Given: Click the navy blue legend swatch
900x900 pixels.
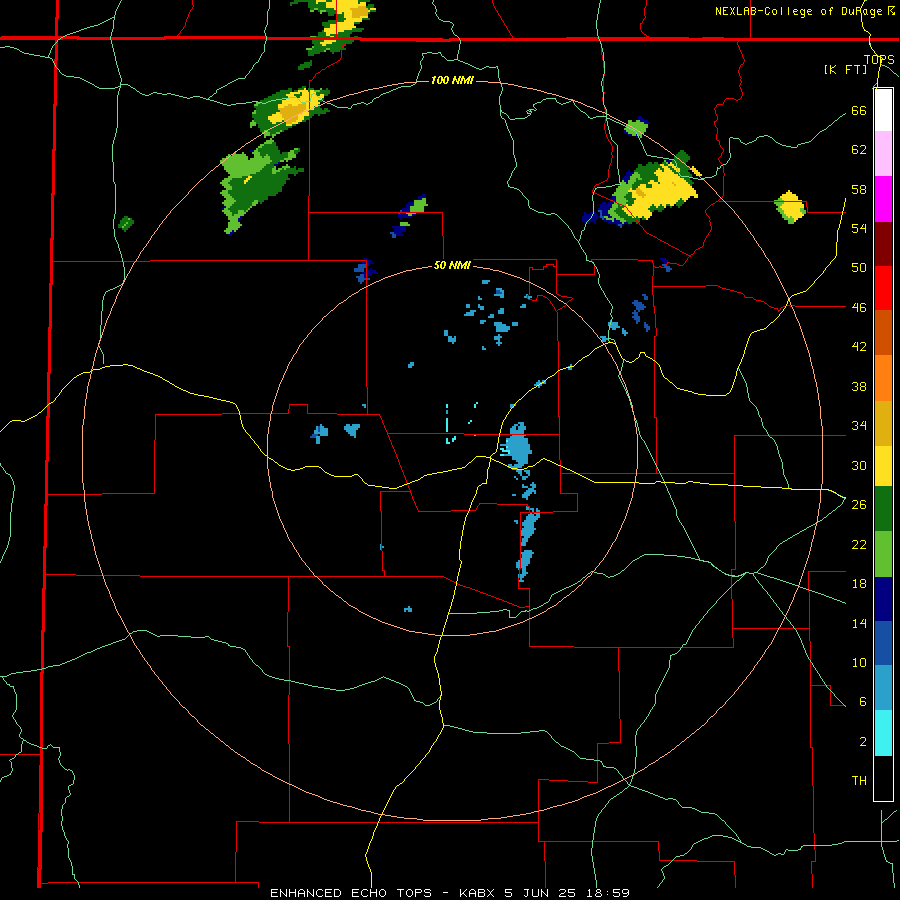Looking at the screenshot, I should (883, 599).
